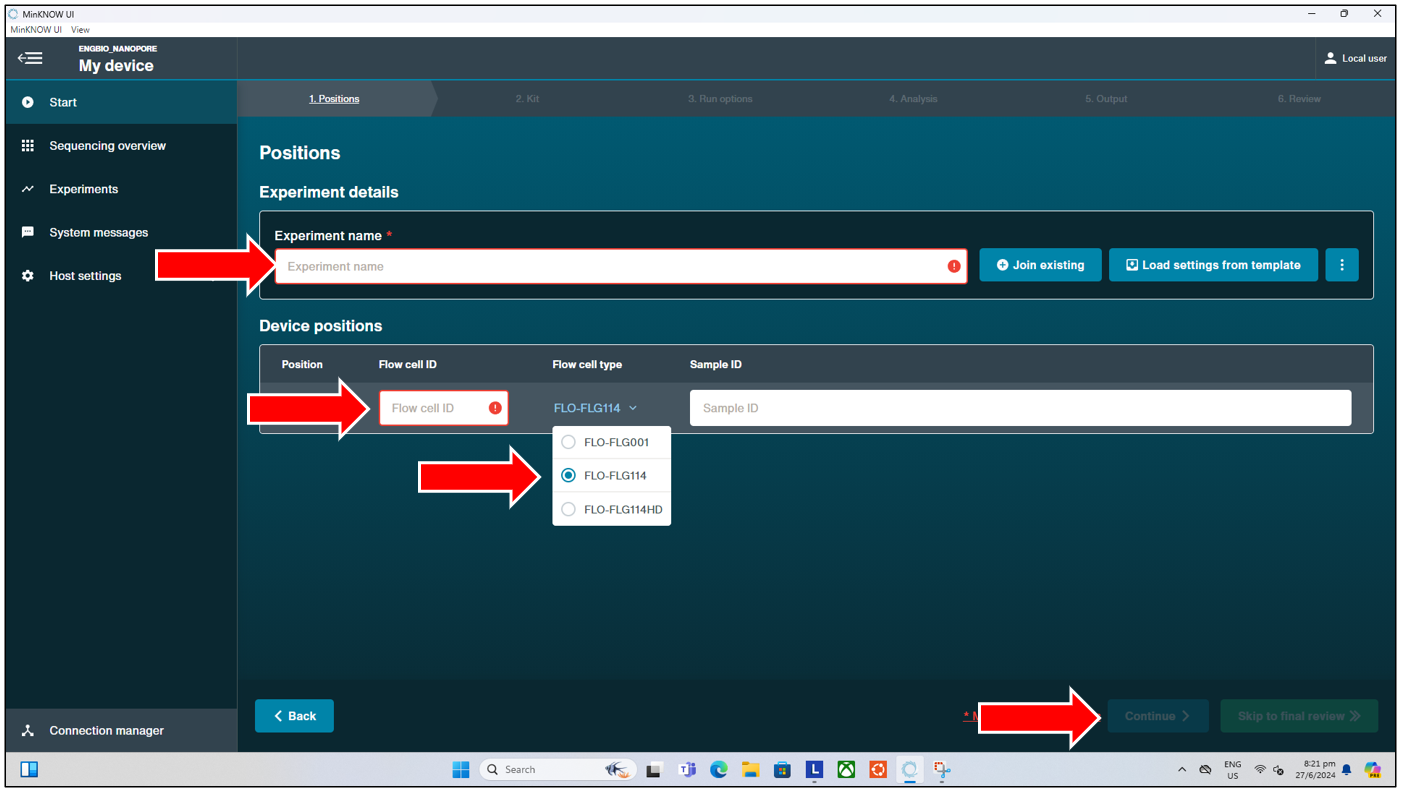
Task: Open the MinKNOW UI menu in menu bar
Action: coord(36,30)
